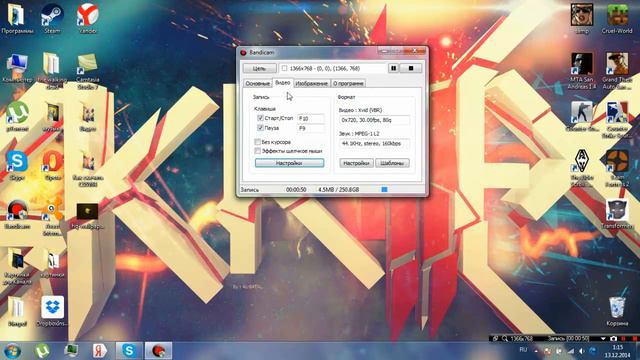Open the Yandex browser desktop shortcut

pos(88,19)
